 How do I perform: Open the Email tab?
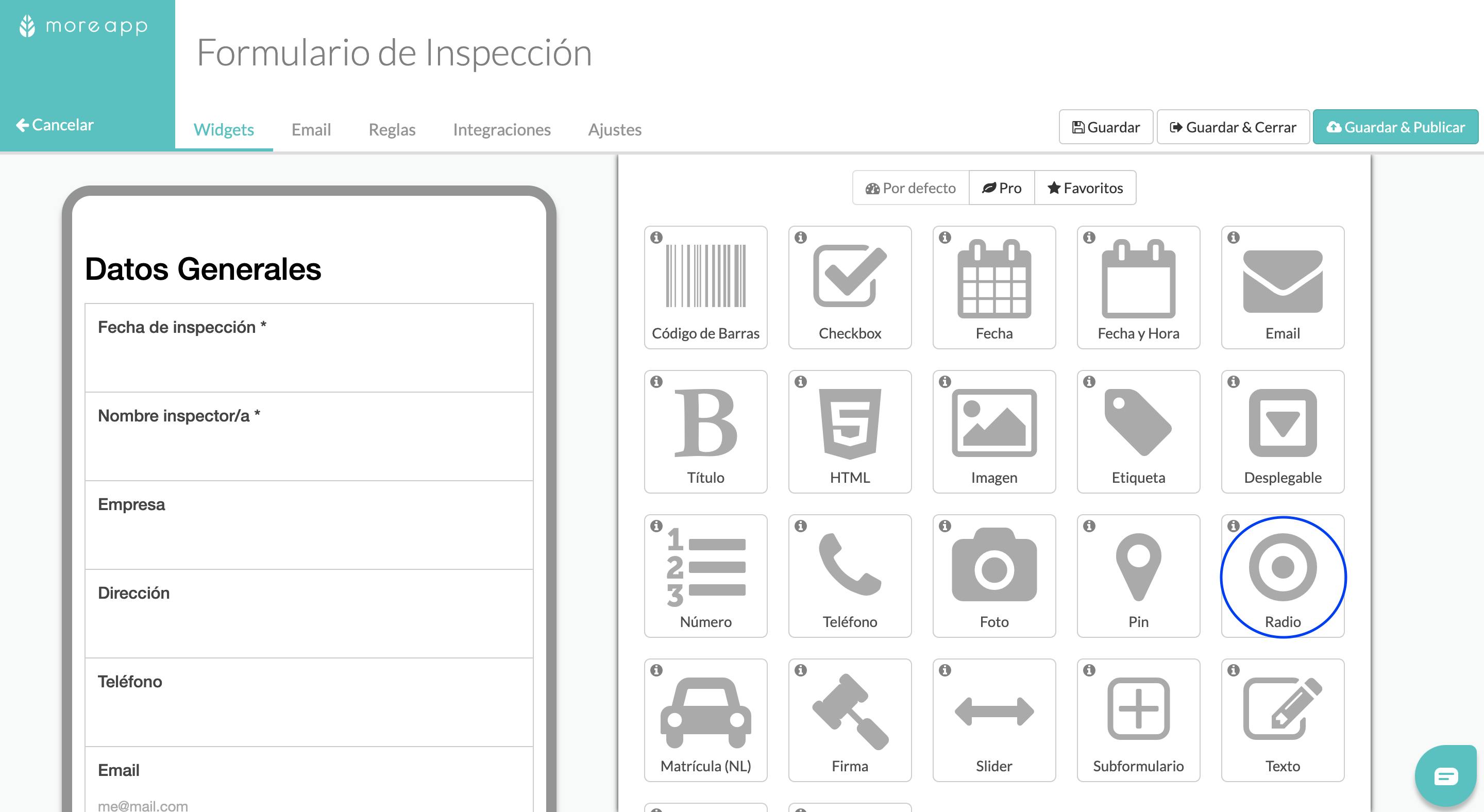[311, 129]
